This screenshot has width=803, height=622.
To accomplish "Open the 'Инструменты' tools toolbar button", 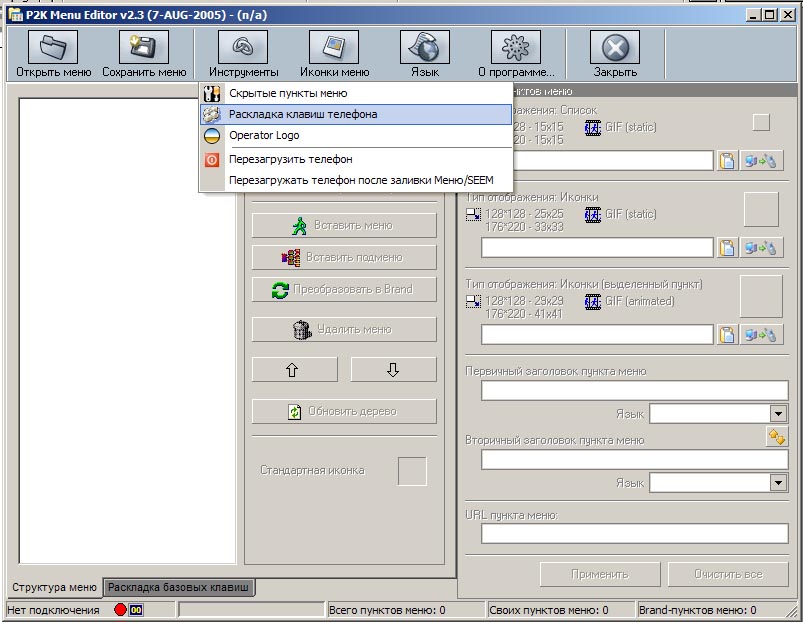I will 243,54.
